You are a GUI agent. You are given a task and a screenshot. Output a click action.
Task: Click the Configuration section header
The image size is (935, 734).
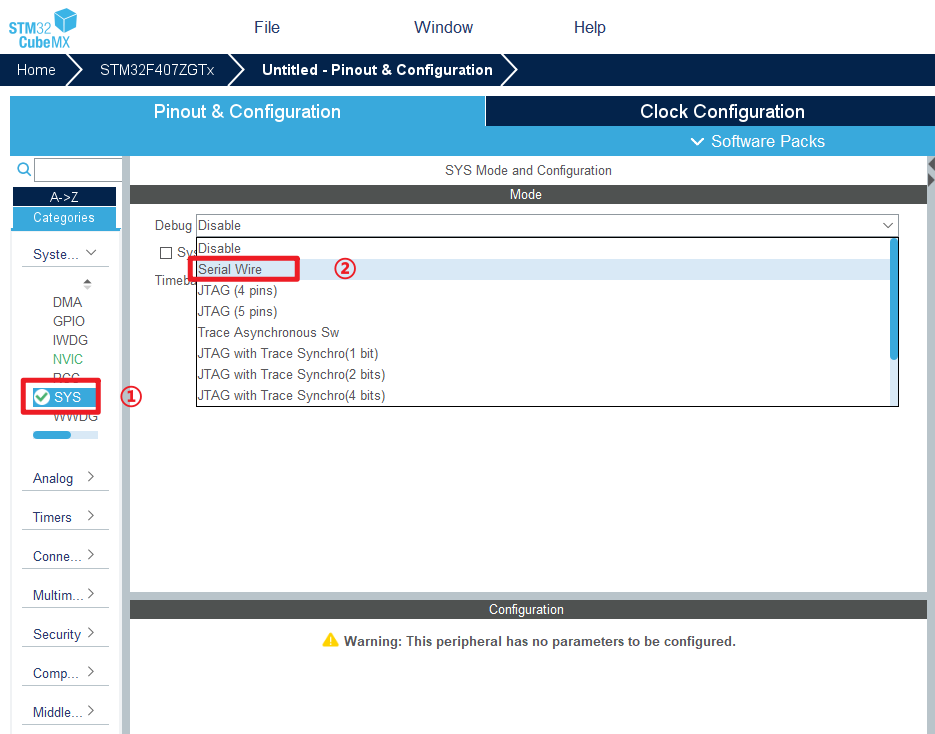(528, 609)
